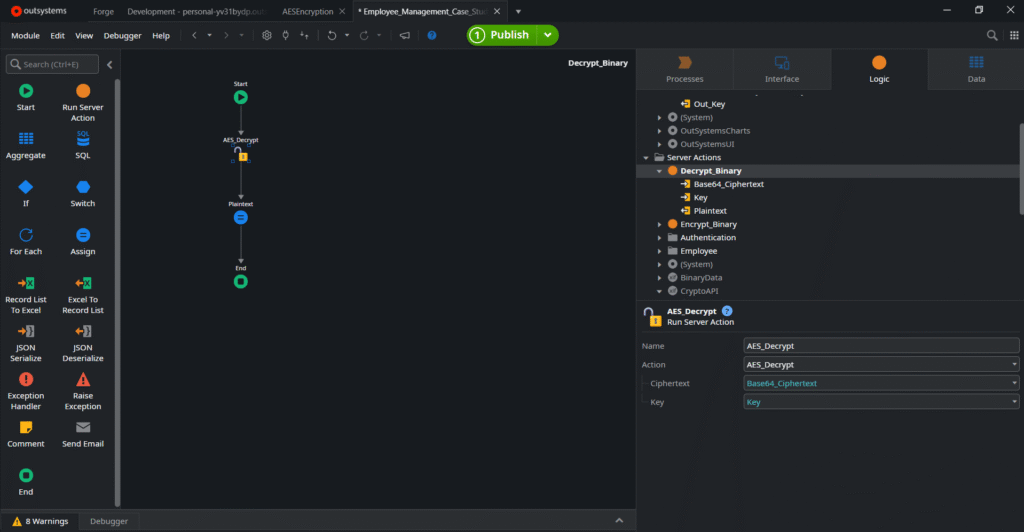The image size is (1024, 532).
Task: Open the help question mark icon
Action: [432, 35]
